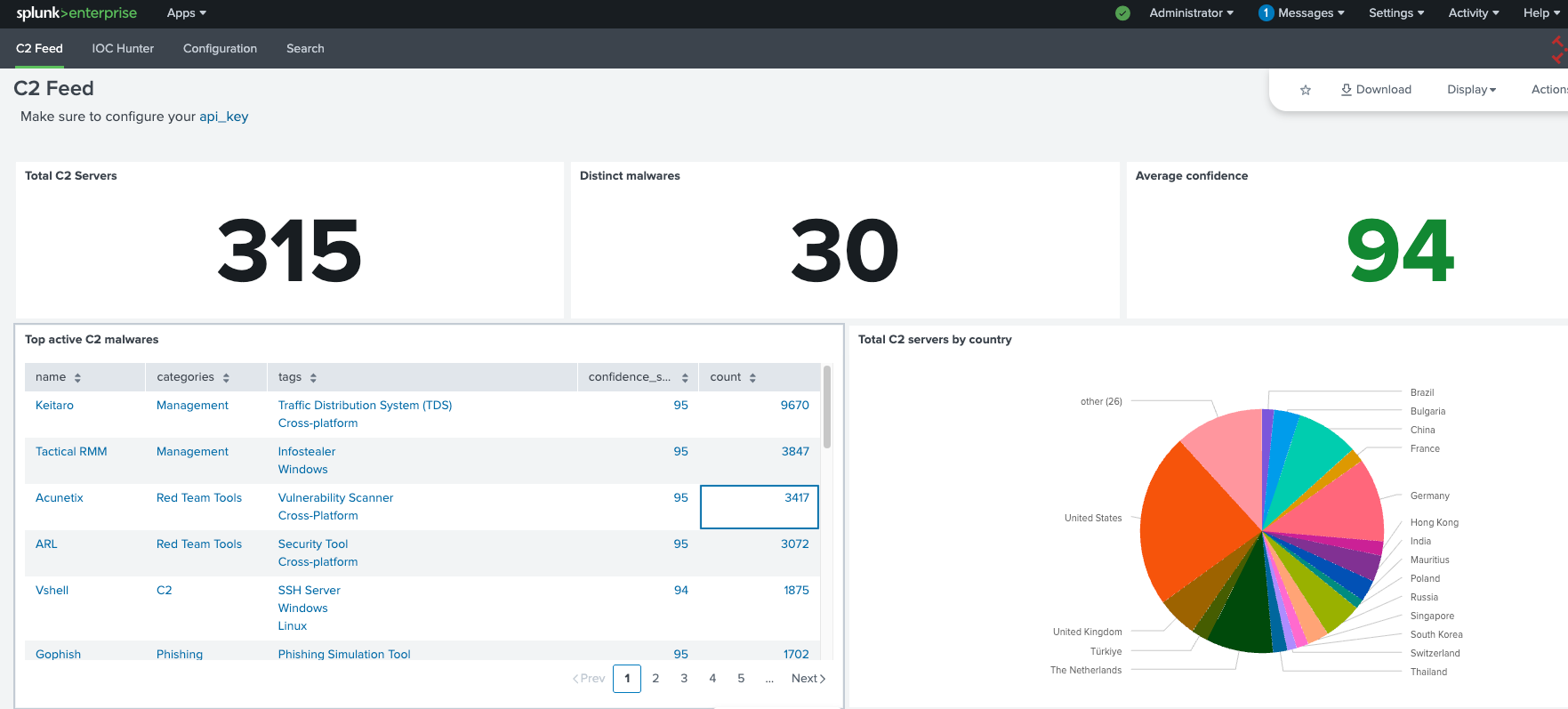Image resolution: width=1568 pixels, height=709 pixels.
Task: Click the Hong Kong chart label
Action: point(1434,522)
